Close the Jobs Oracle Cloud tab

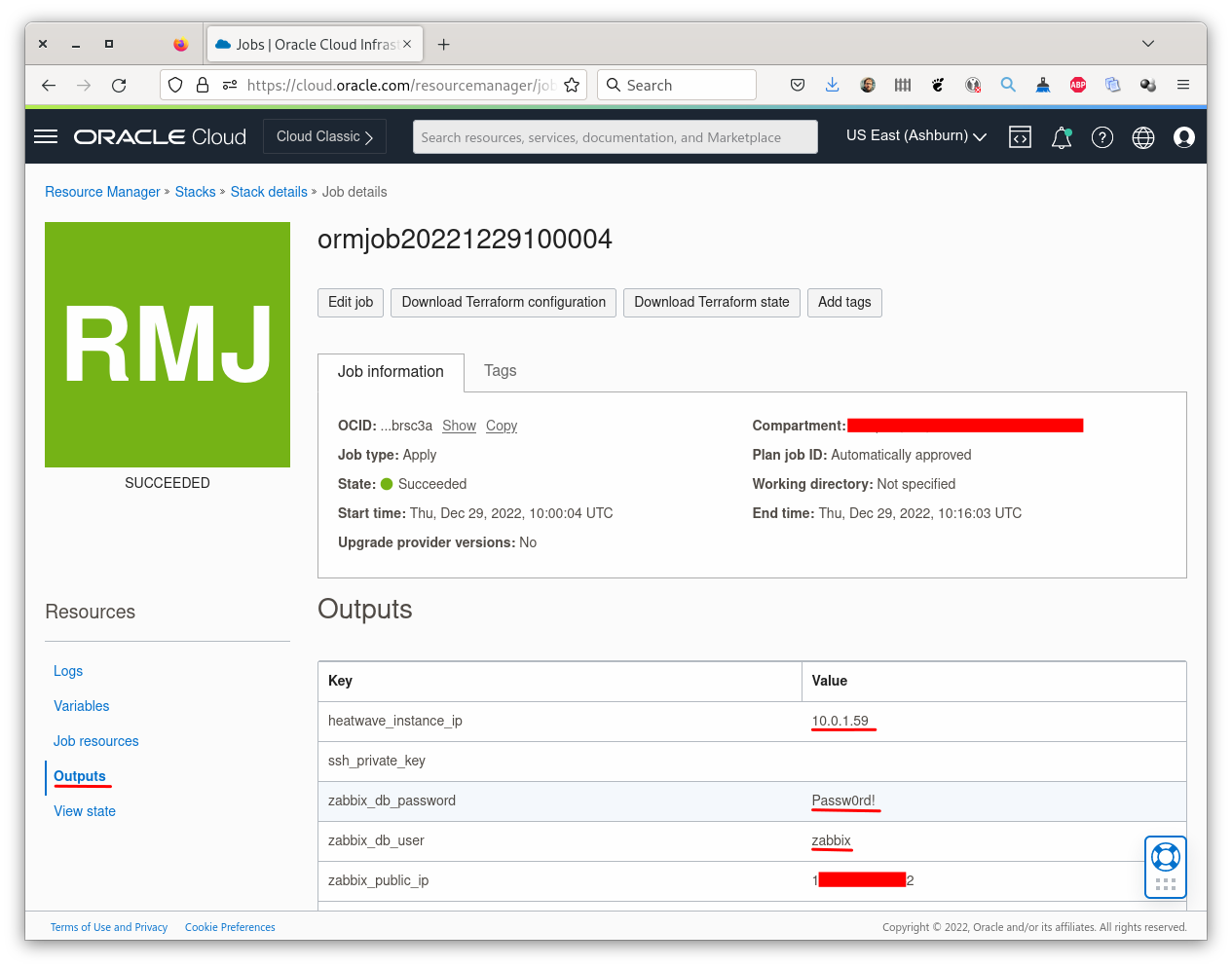pyautogui.click(x=407, y=44)
